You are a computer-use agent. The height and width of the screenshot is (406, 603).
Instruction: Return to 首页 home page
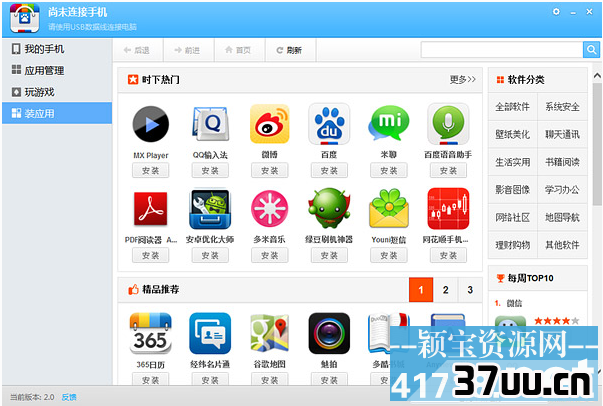pyautogui.click(x=239, y=50)
